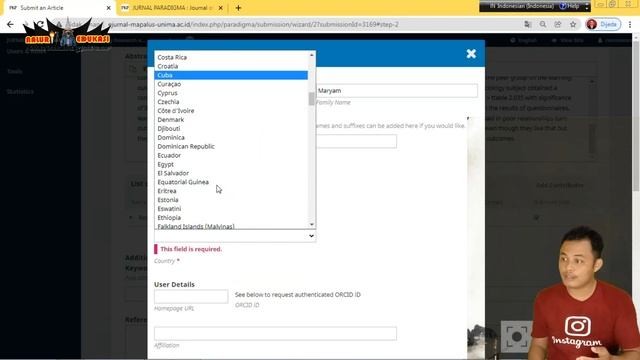The height and width of the screenshot is (360, 640).
Task: Switch to JURNAL PARADIGMA tab
Action: (172, 8)
